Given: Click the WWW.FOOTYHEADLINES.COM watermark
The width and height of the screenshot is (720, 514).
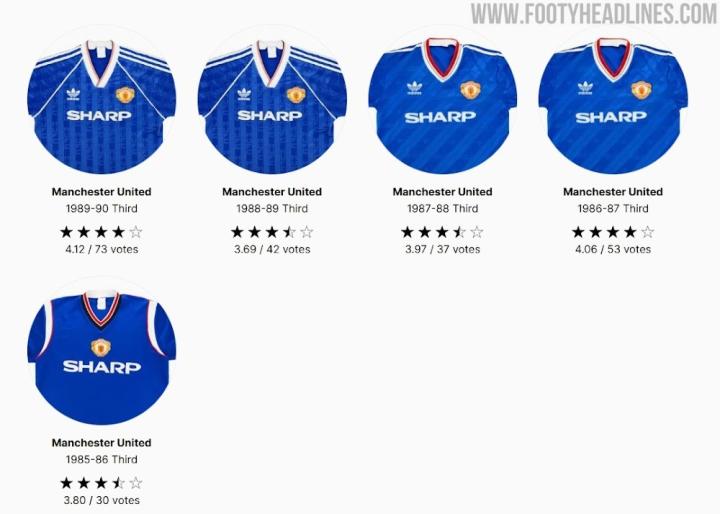Looking at the screenshot, I should 594,14.
